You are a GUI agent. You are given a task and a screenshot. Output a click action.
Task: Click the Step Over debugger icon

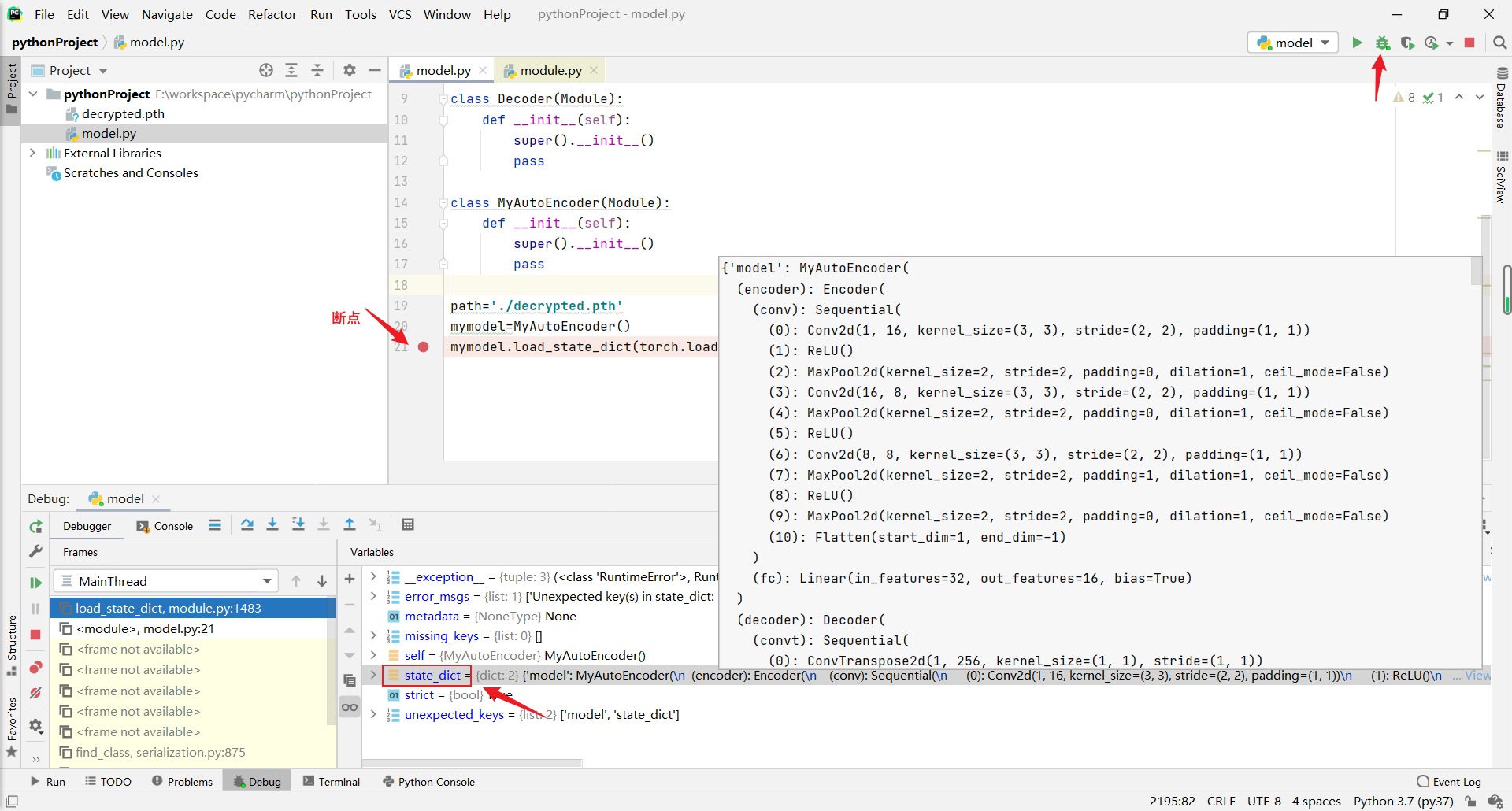pos(246,524)
